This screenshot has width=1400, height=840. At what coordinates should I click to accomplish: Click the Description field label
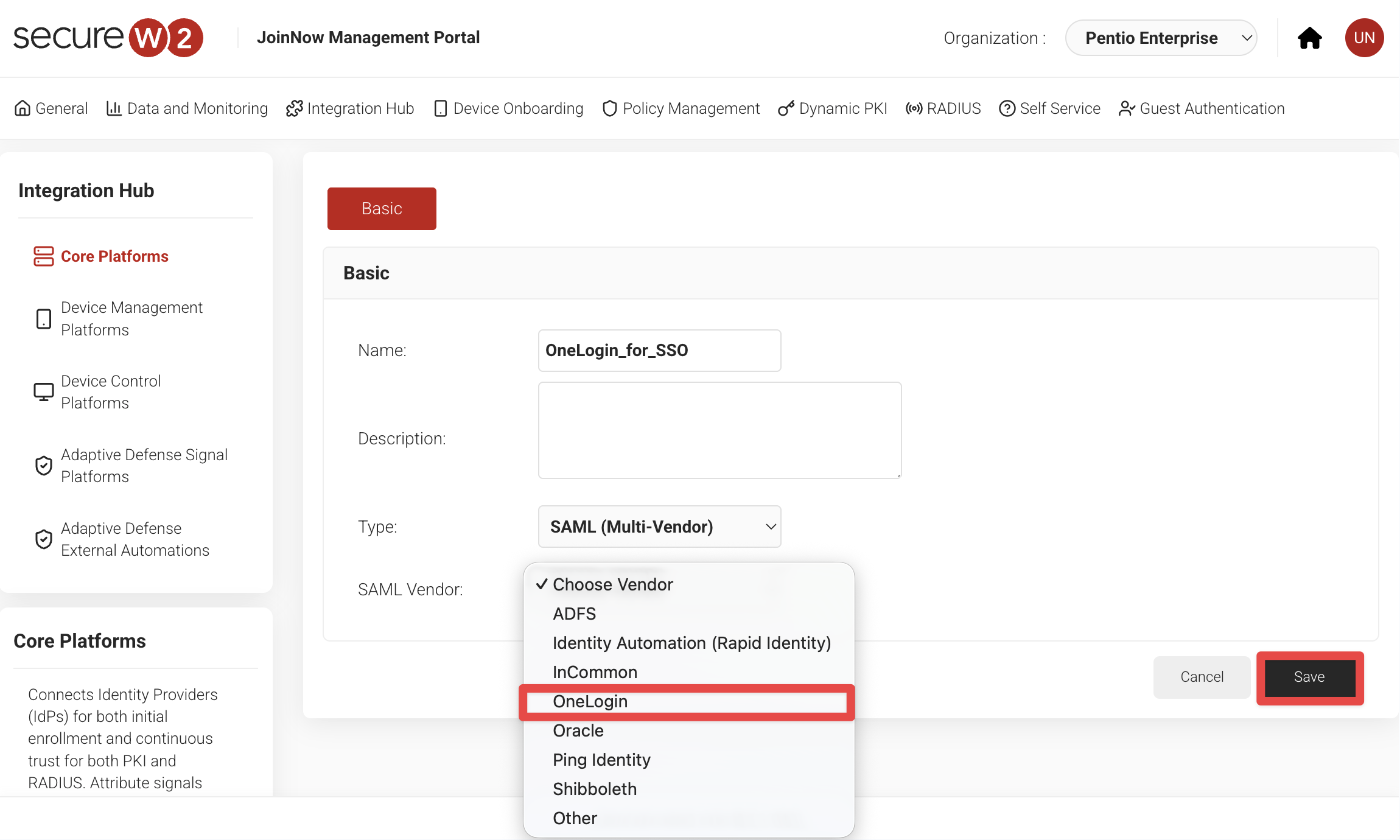pyautogui.click(x=402, y=438)
